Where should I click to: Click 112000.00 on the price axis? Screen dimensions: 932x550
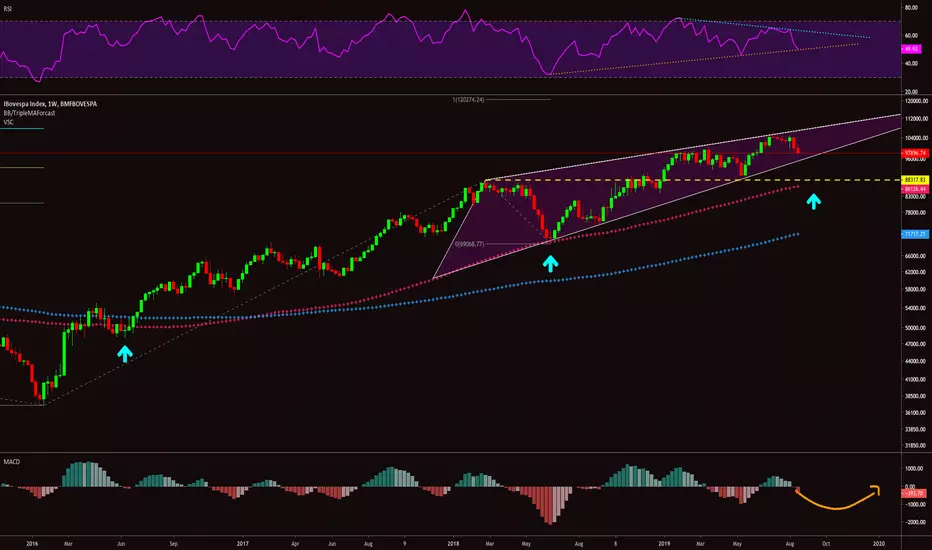click(916, 119)
